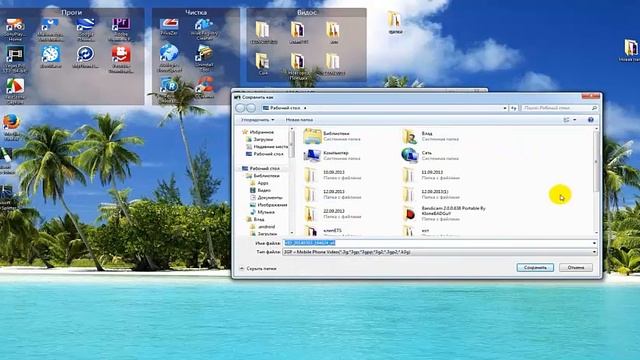Click the Back arrow in Save dialog

click(240, 108)
